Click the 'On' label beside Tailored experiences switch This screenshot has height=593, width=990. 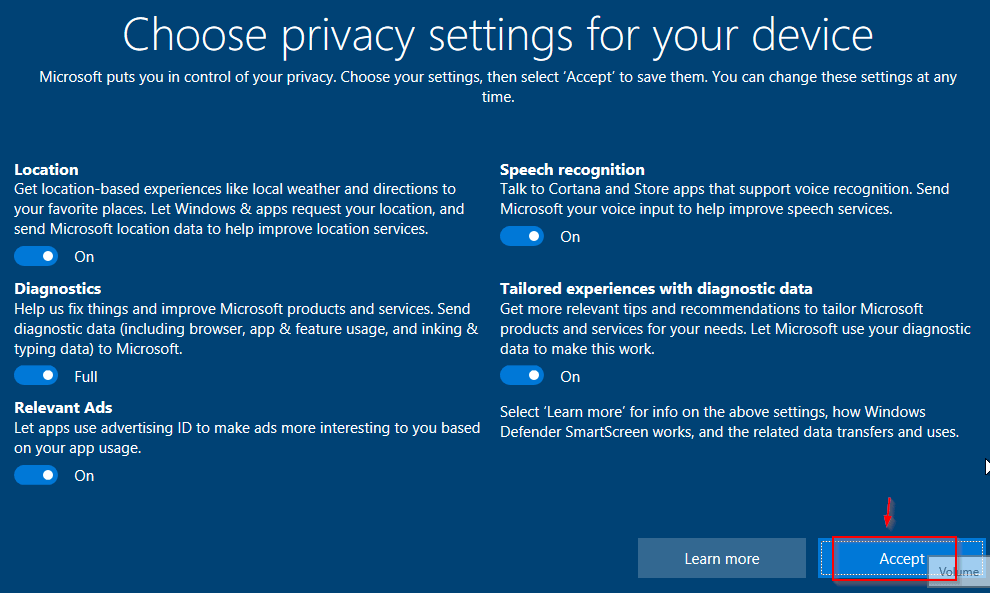click(570, 377)
